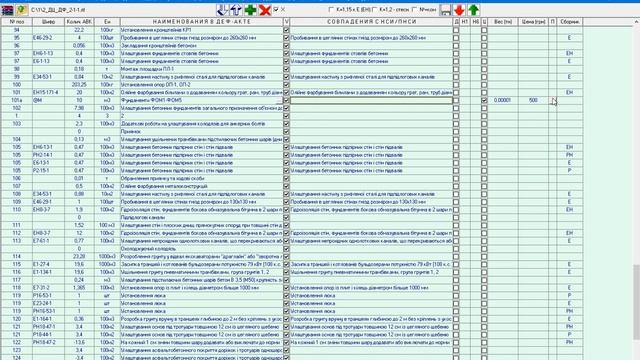This screenshot has width=640, height=360.
Task: Click the vertical scrollbar thumb
Action: 636,301
